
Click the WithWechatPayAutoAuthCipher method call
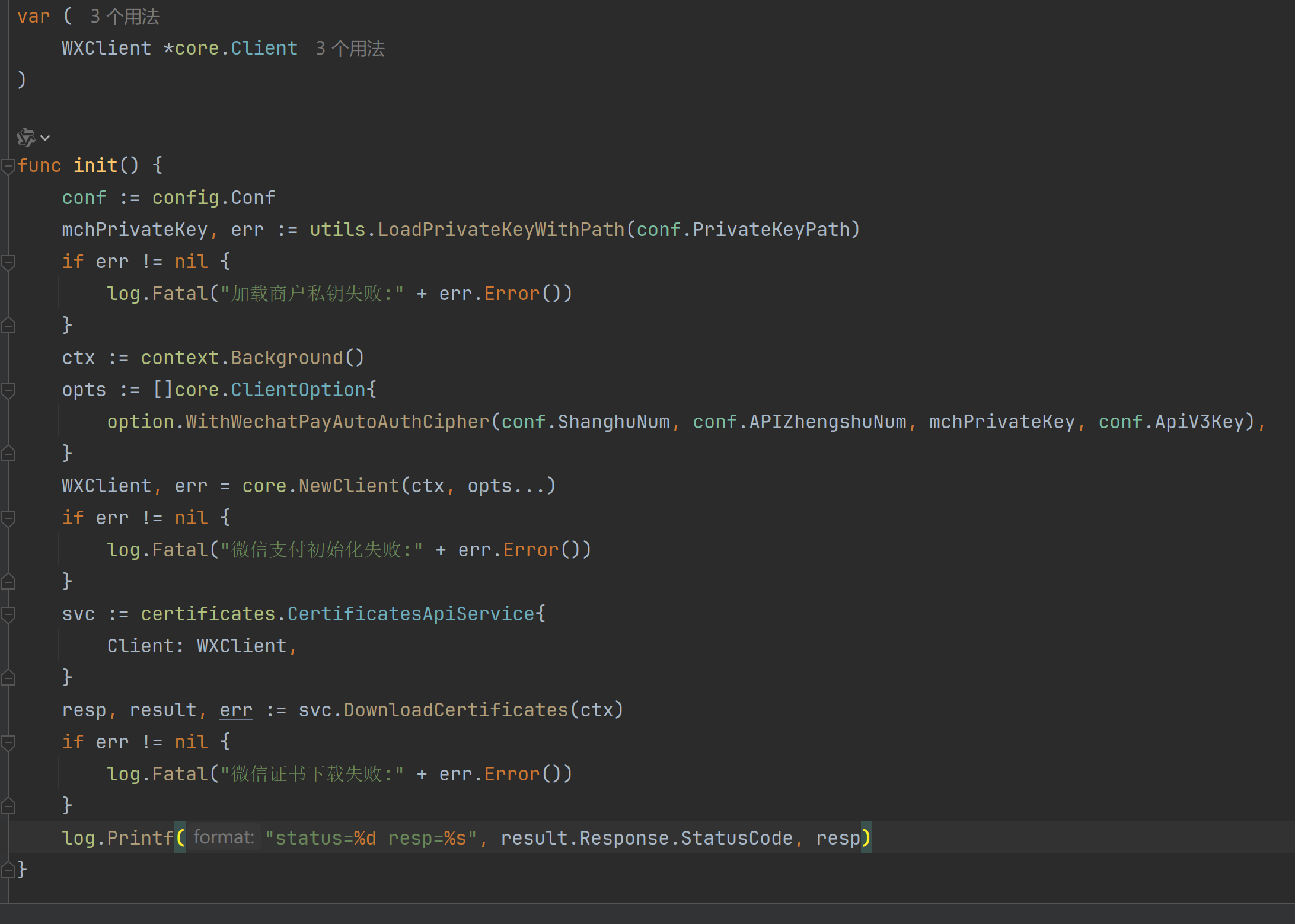pyautogui.click(x=337, y=422)
